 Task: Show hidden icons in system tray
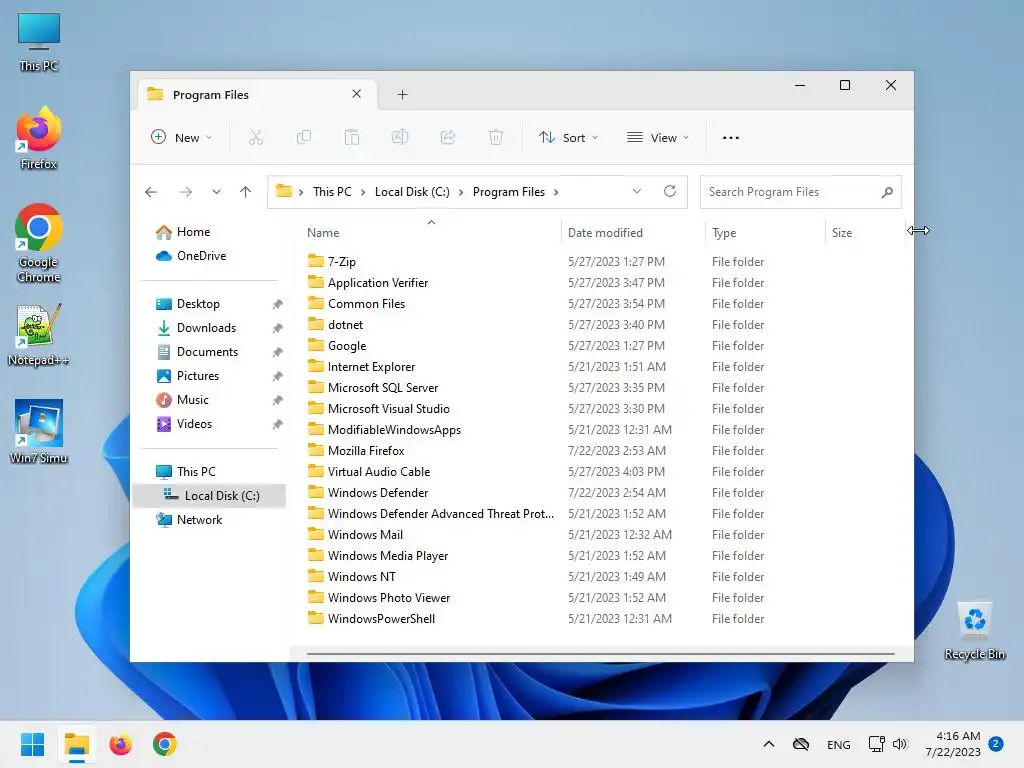(769, 744)
